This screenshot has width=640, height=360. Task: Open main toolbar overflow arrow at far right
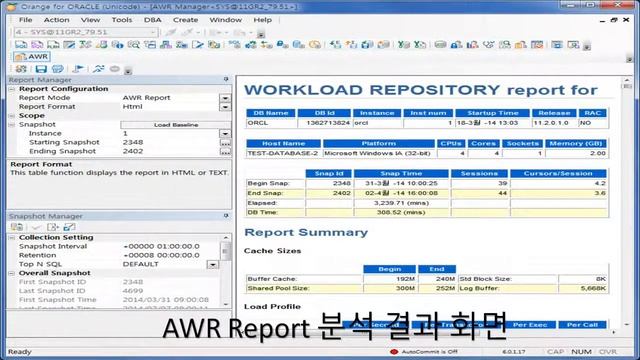(587, 46)
